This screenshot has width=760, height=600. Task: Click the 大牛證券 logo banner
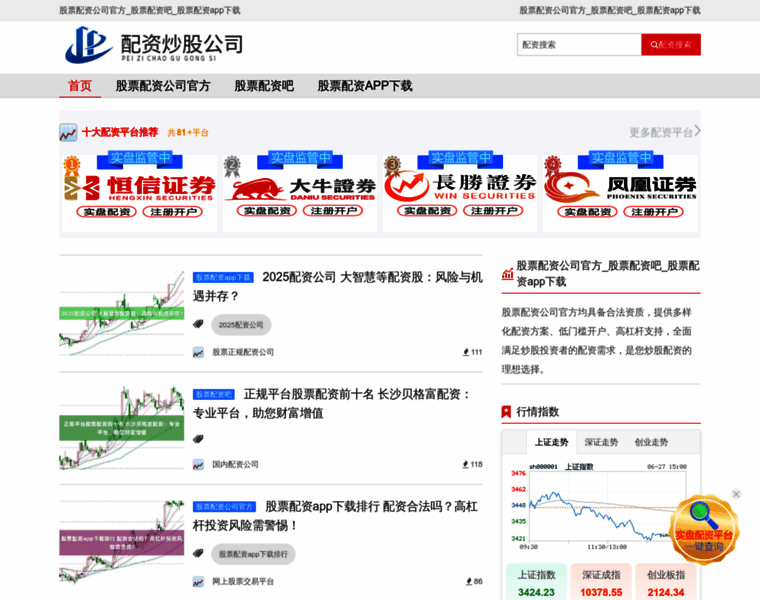tap(301, 189)
